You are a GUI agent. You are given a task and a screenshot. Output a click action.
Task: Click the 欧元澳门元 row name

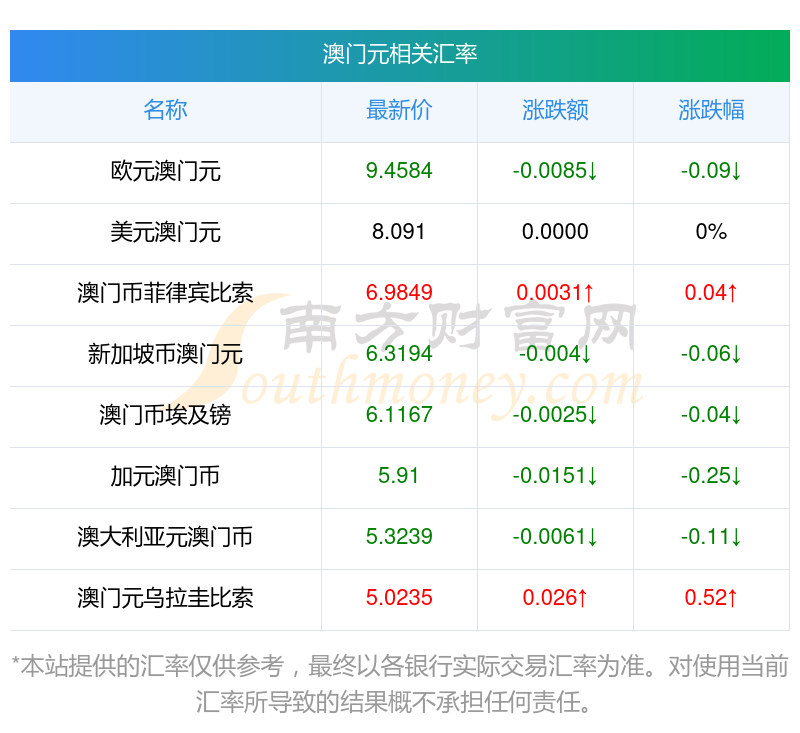coord(165,171)
